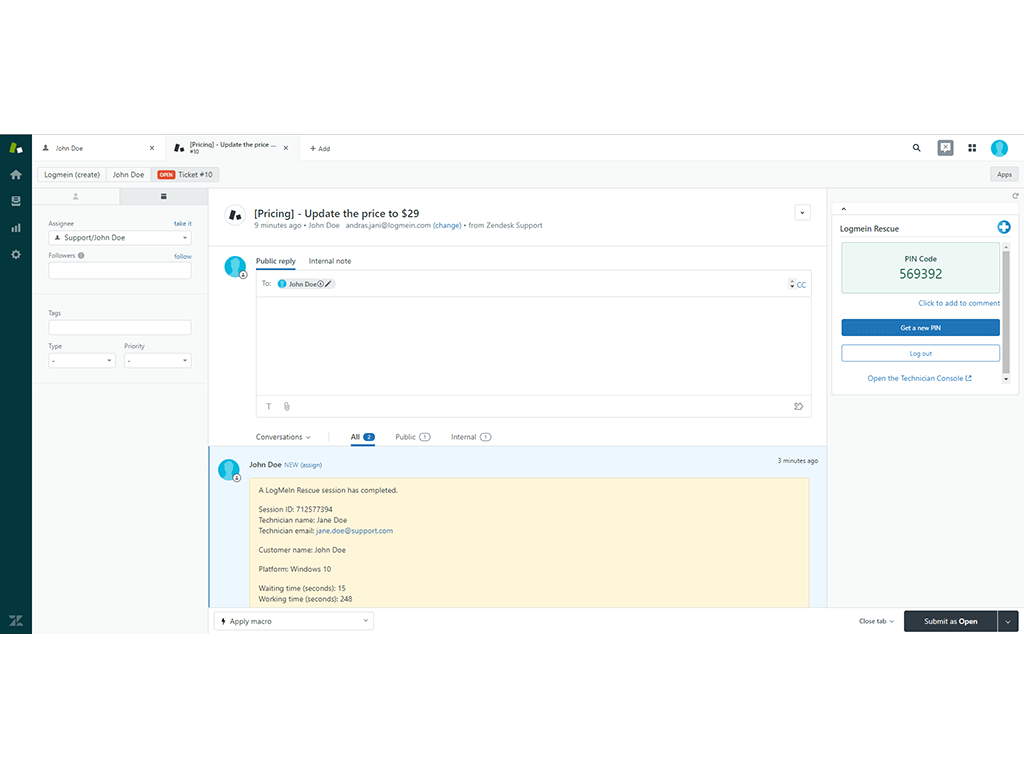Viewport: 1024px width, 768px height.
Task: Open the Admin gear icon in the sidebar
Action: 16,254
